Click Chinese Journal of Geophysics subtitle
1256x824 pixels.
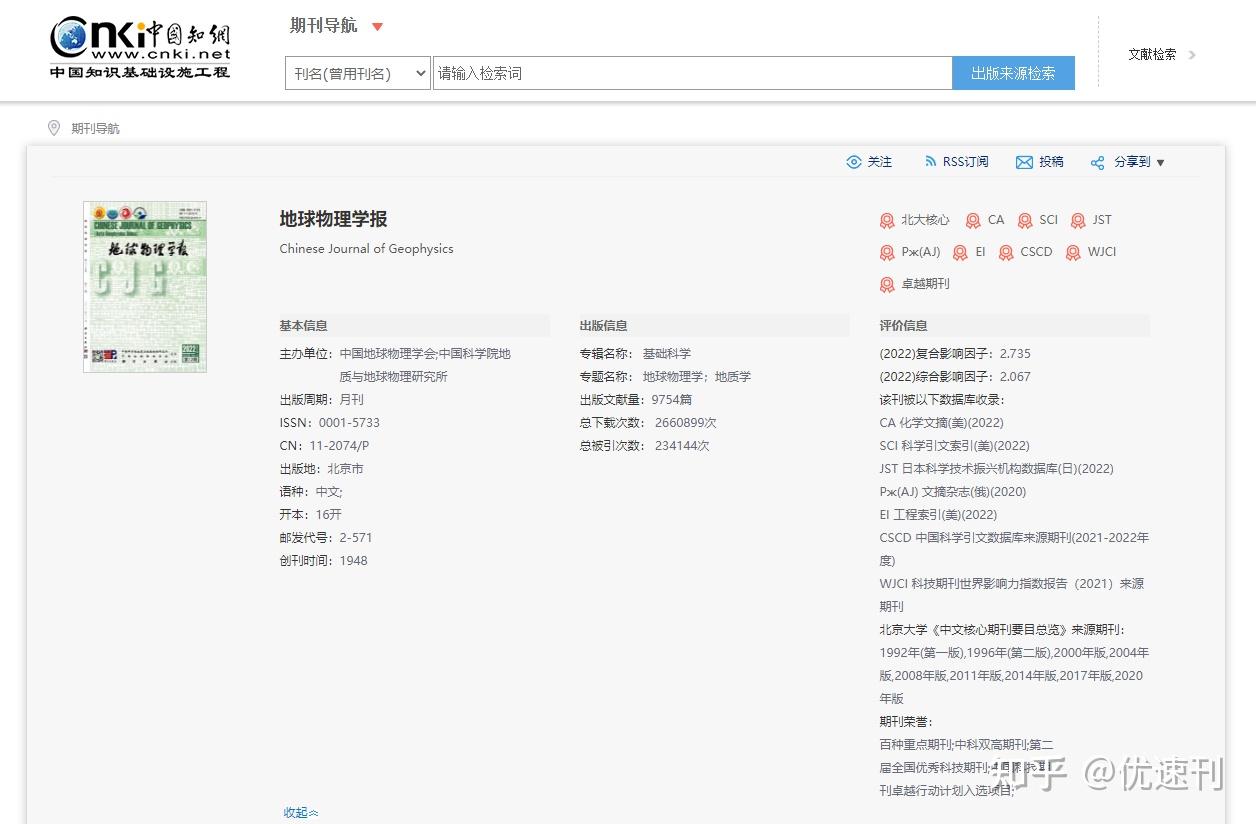(x=366, y=249)
